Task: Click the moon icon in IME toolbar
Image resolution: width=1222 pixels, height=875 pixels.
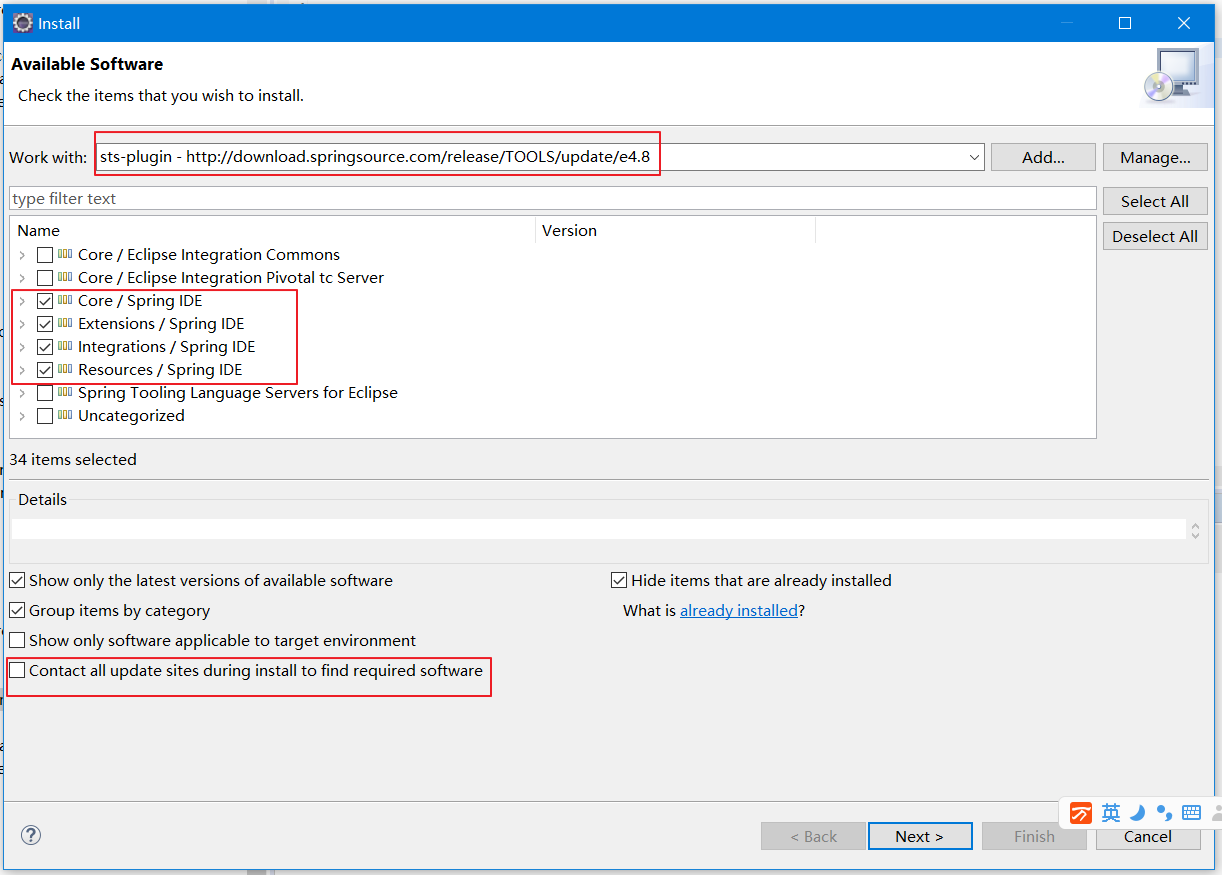Action: coord(1137,813)
